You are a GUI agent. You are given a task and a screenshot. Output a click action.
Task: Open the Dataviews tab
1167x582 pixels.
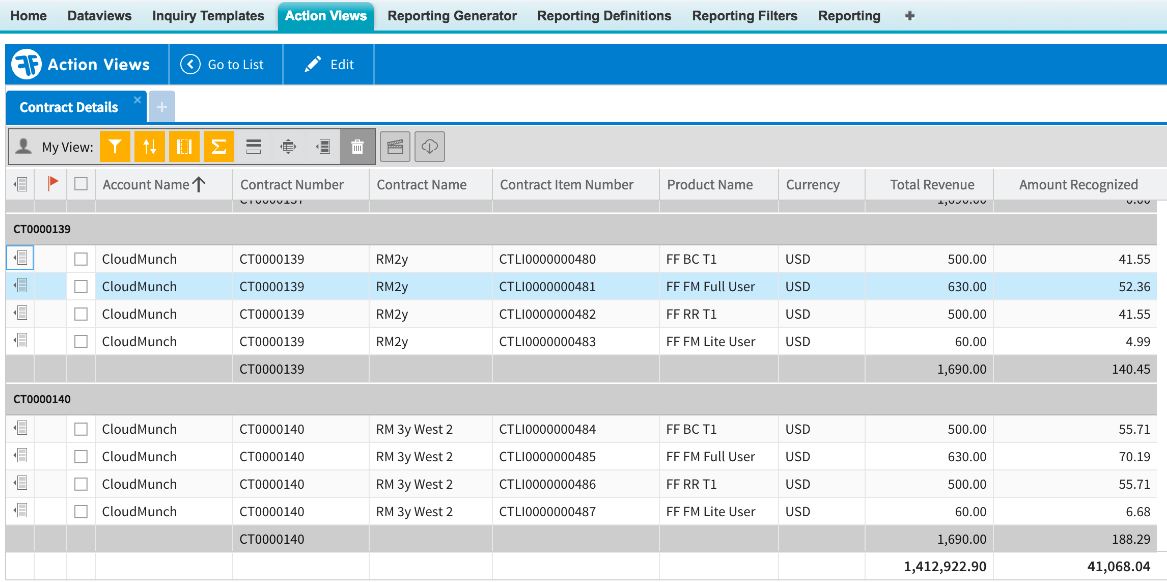pyautogui.click(x=99, y=16)
